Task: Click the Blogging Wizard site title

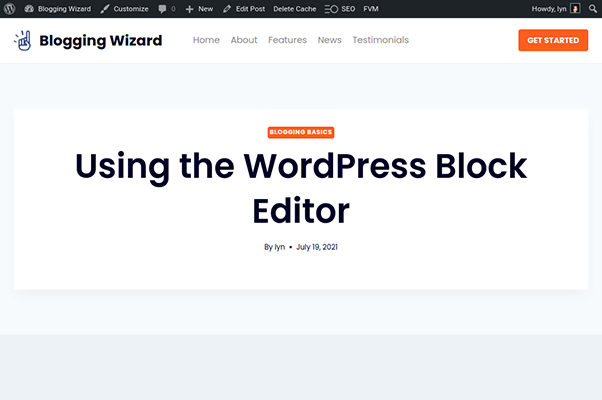Action: pos(101,40)
